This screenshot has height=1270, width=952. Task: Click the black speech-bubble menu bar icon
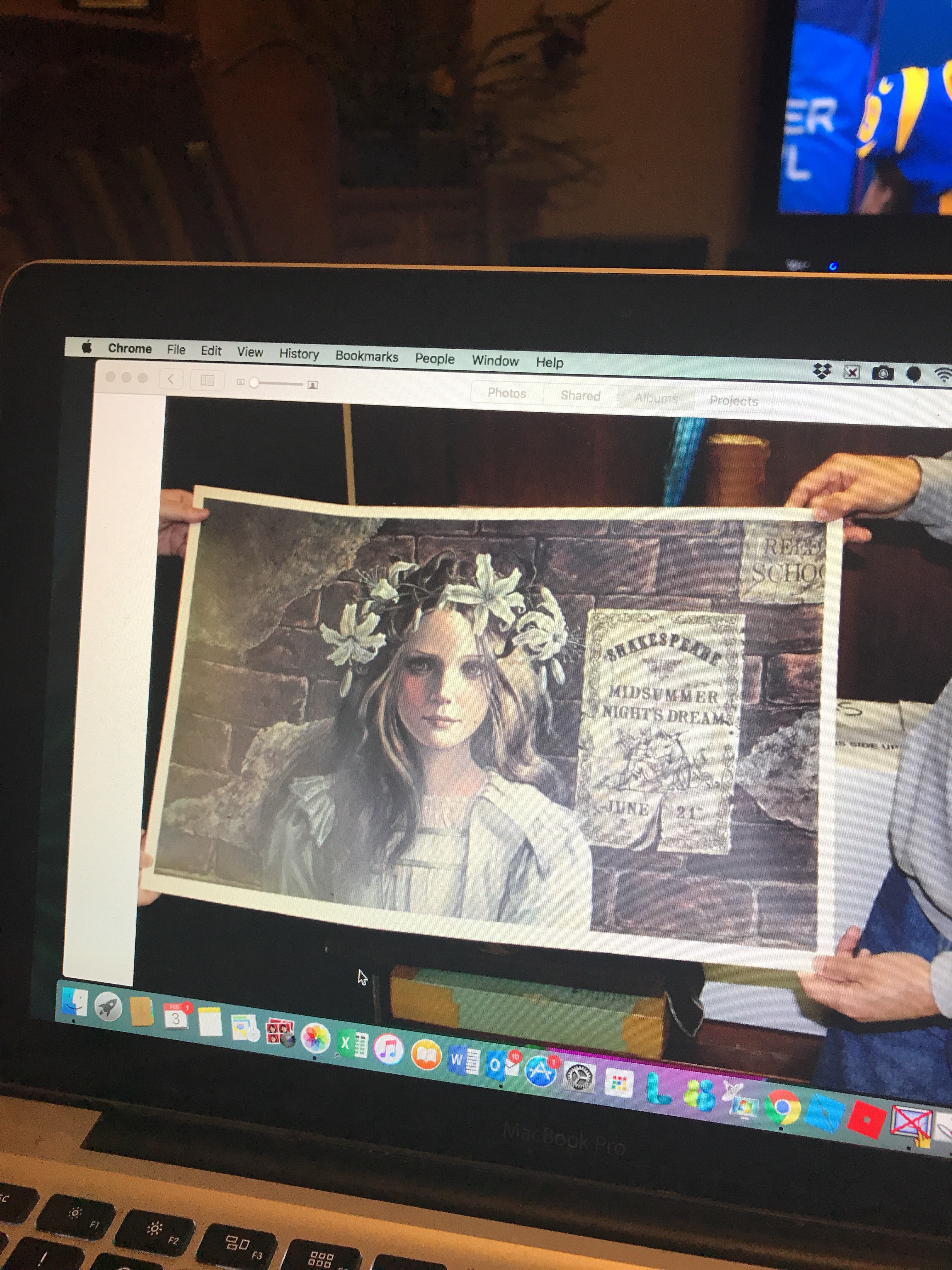click(x=914, y=375)
